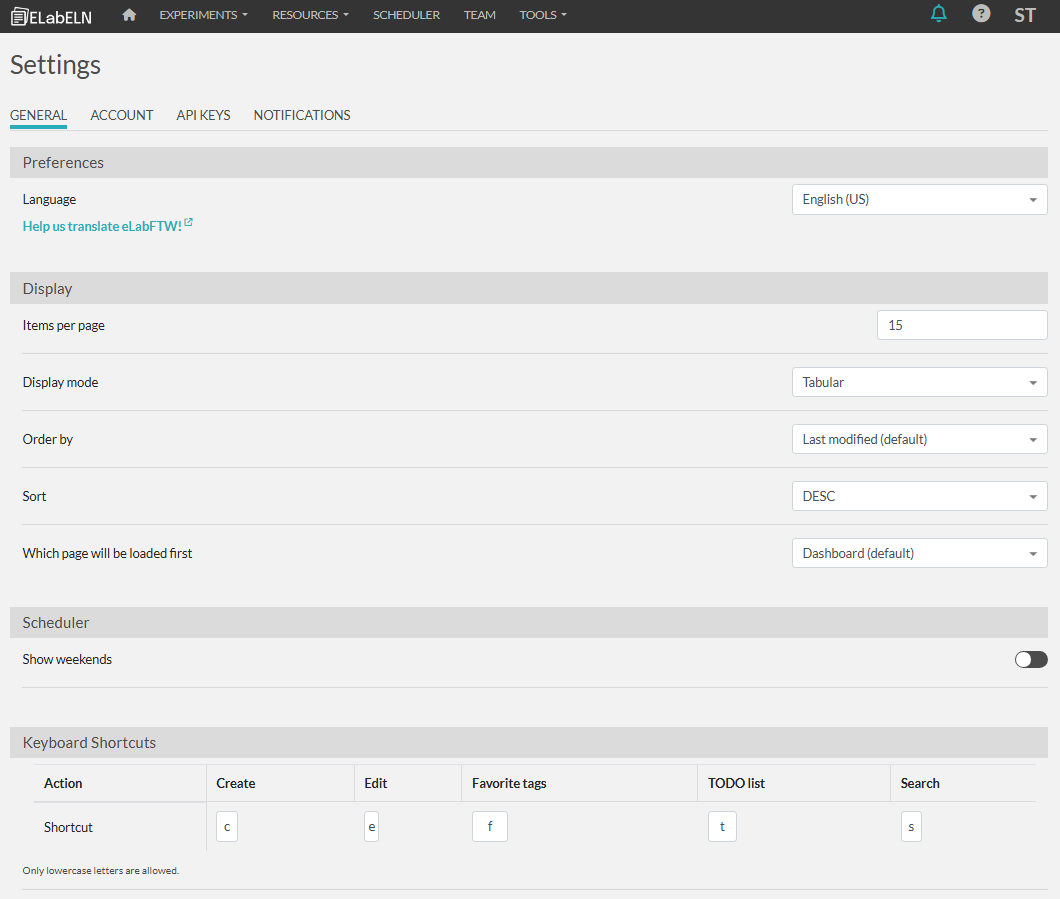Click the home icon in navbar
Viewport: 1060px width, 899px height.
point(129,15)
